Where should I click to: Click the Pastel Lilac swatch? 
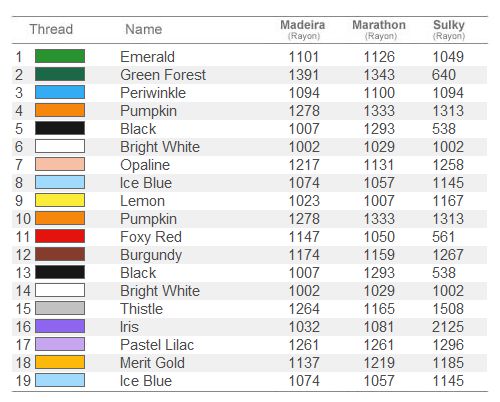[60, 344]
